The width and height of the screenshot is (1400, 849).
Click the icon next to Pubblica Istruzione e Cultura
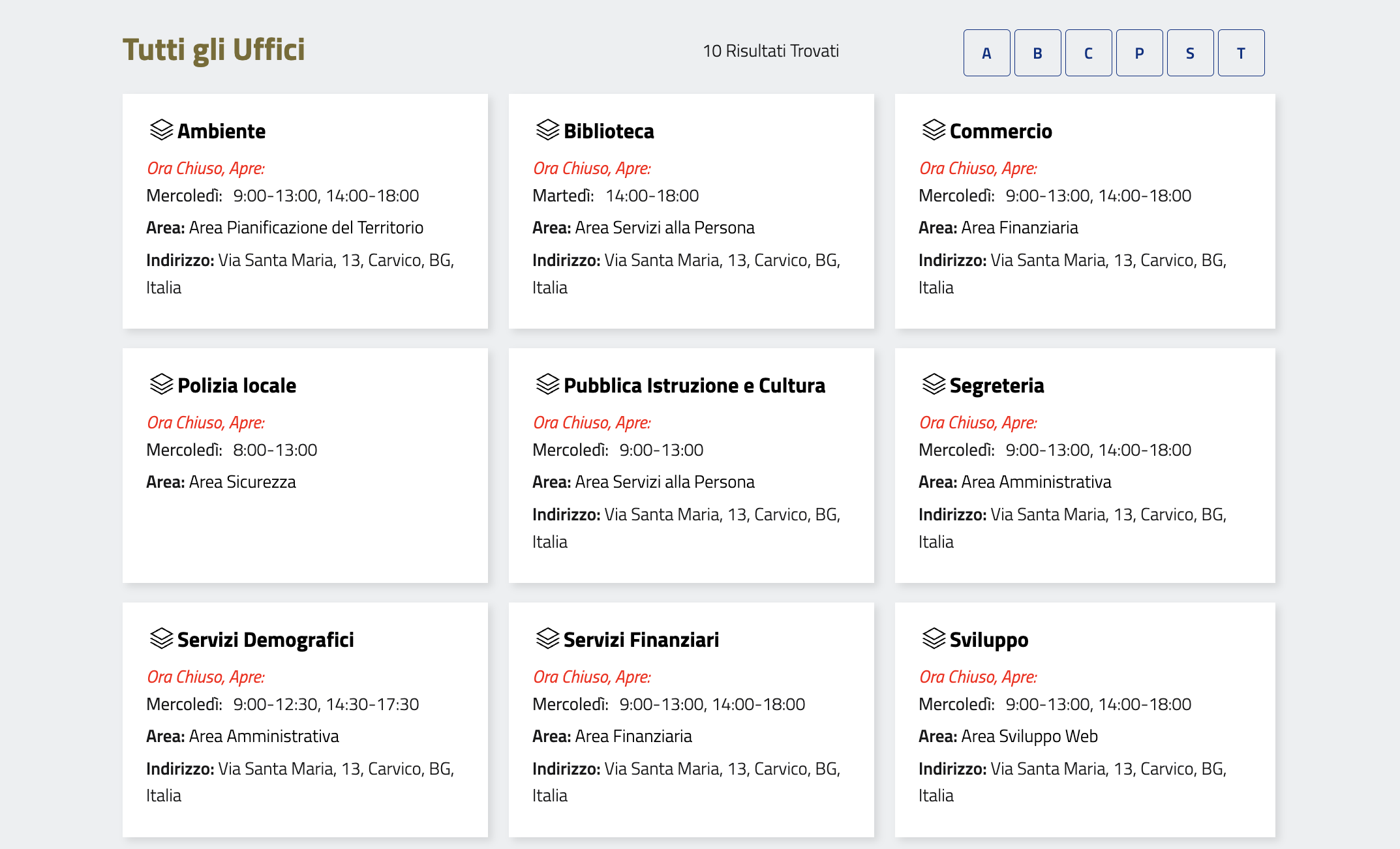click(x=547, y=384)
